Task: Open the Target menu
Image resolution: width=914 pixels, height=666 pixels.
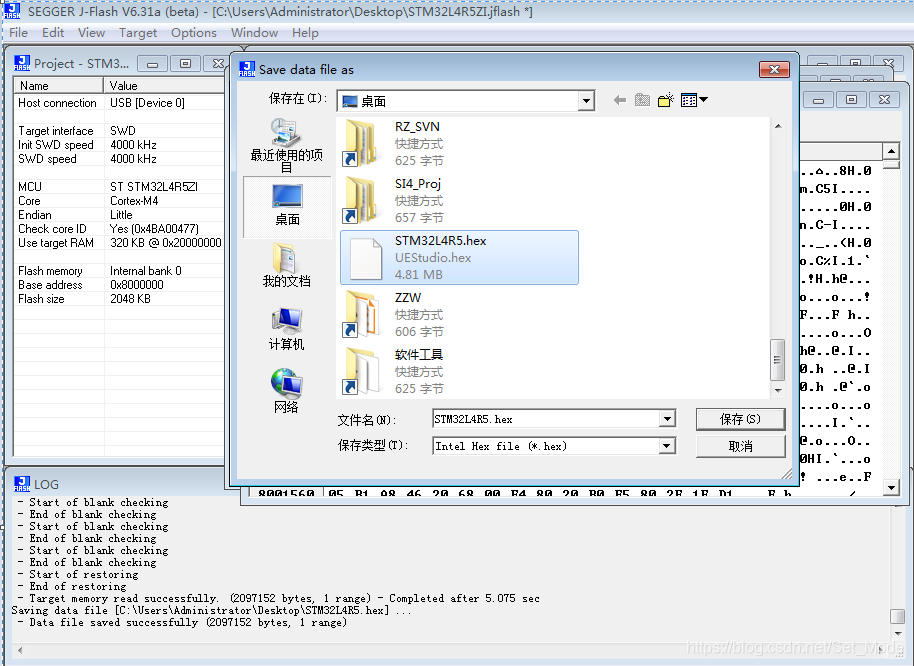Action: coord(138,33)
